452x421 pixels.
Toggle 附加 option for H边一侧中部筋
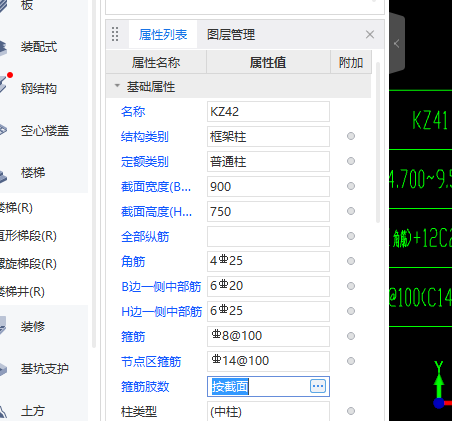click(351, 311)
